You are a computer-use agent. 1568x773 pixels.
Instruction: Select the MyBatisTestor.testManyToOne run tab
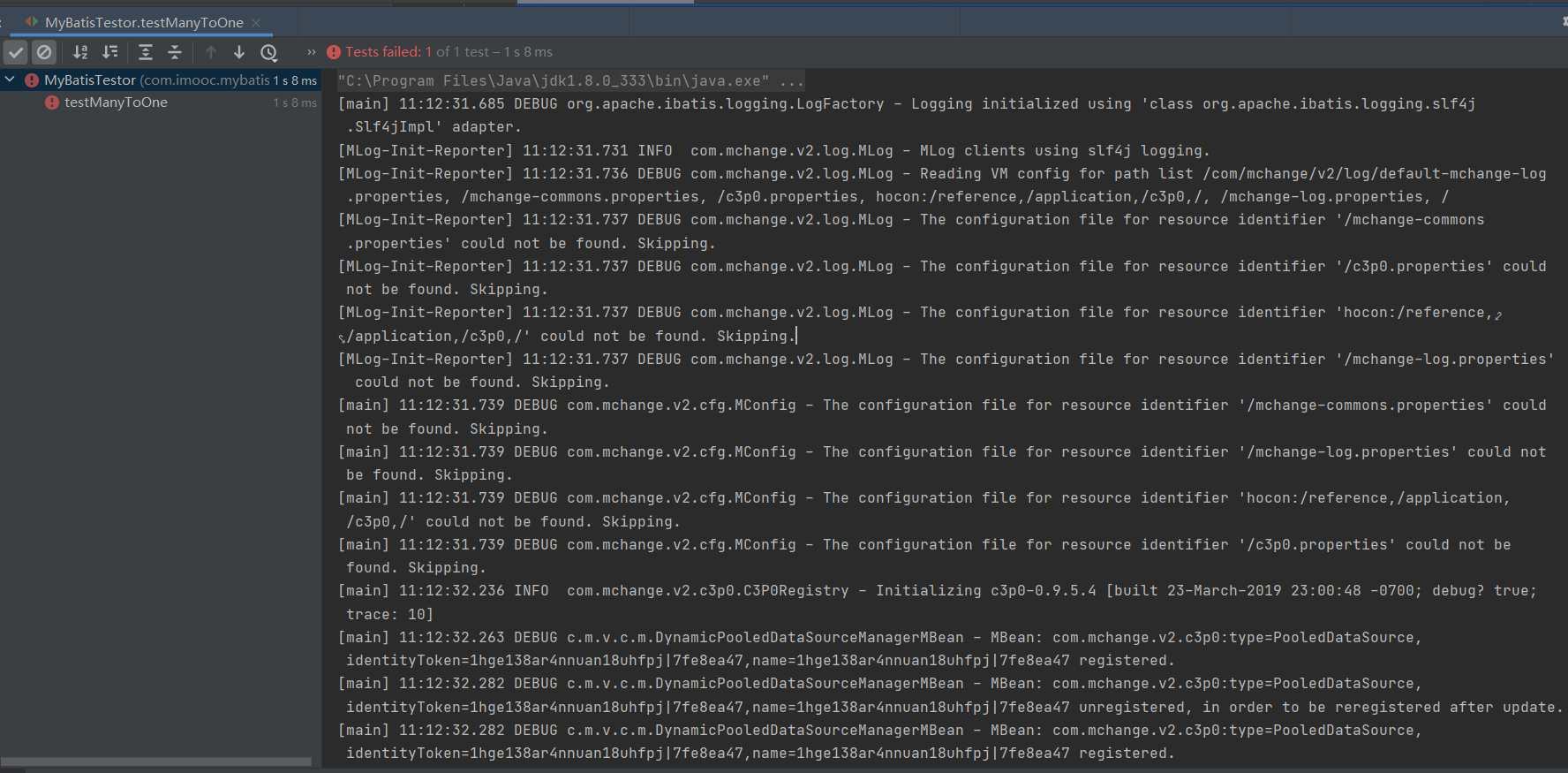coord(144,22)
